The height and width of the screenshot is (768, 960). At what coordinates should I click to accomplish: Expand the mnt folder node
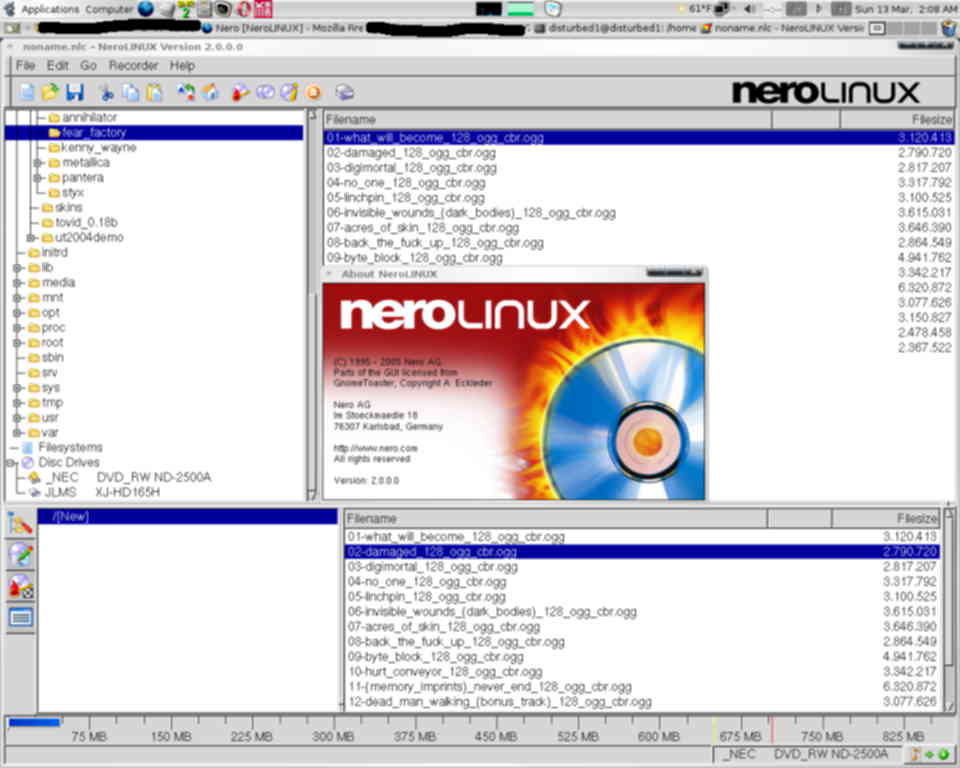click(x=18, y=298)
